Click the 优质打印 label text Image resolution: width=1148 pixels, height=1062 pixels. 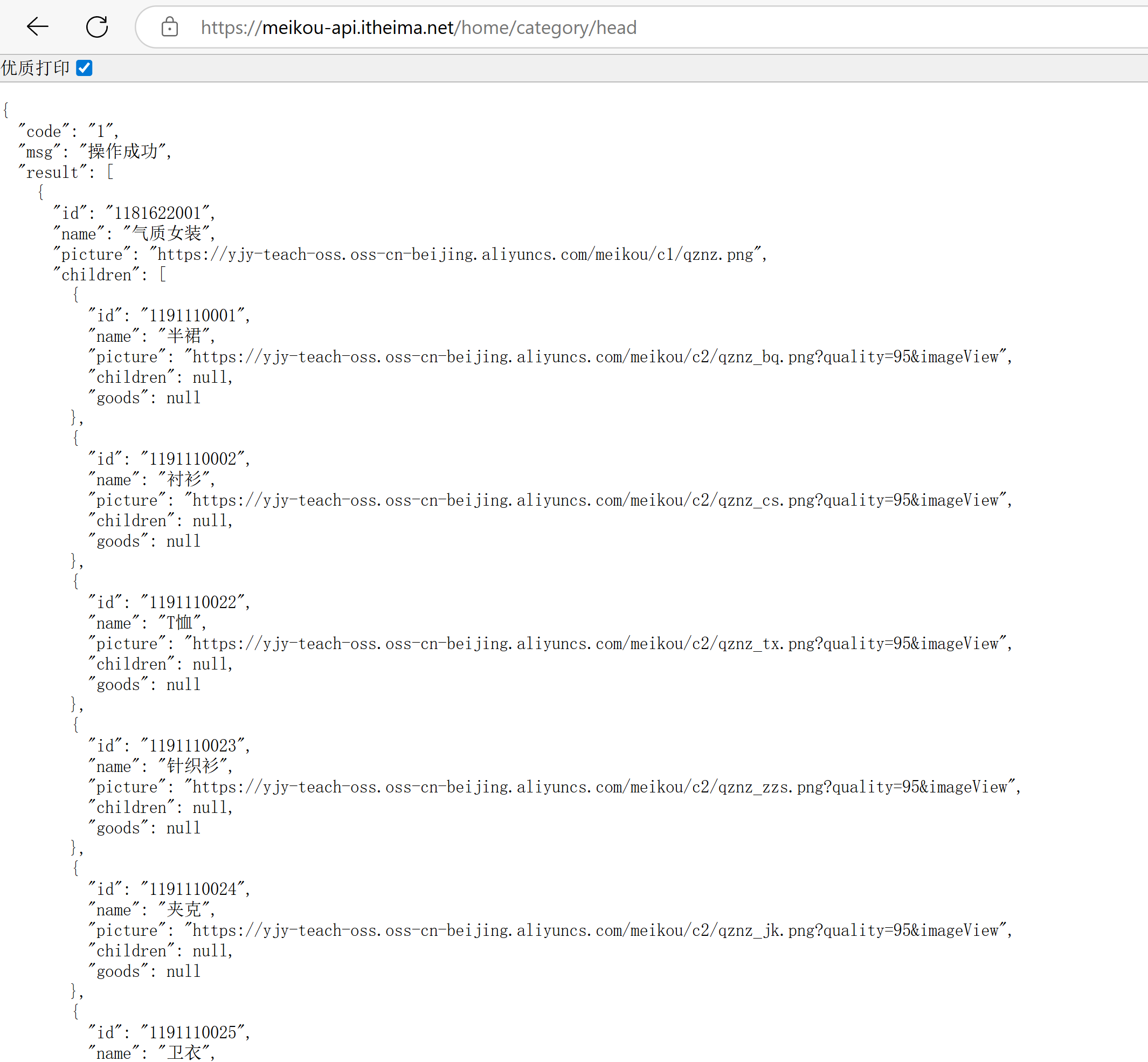pos(36,68)
